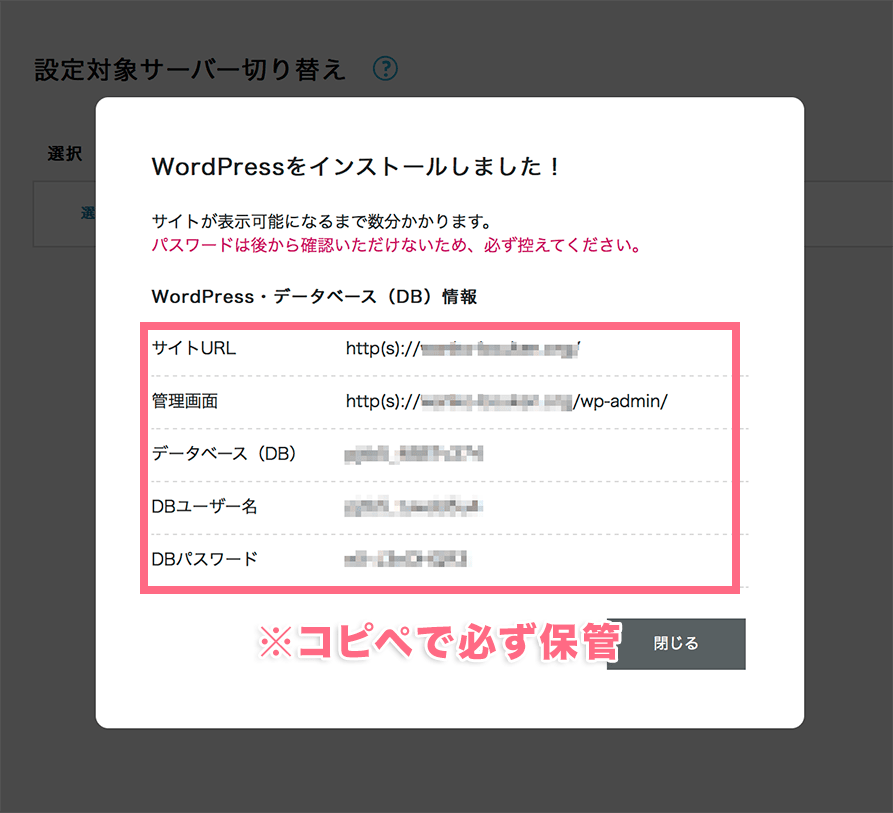Click the red password warning text
The height and width of the screenshot is (813, 893).
tap(397, 245)
